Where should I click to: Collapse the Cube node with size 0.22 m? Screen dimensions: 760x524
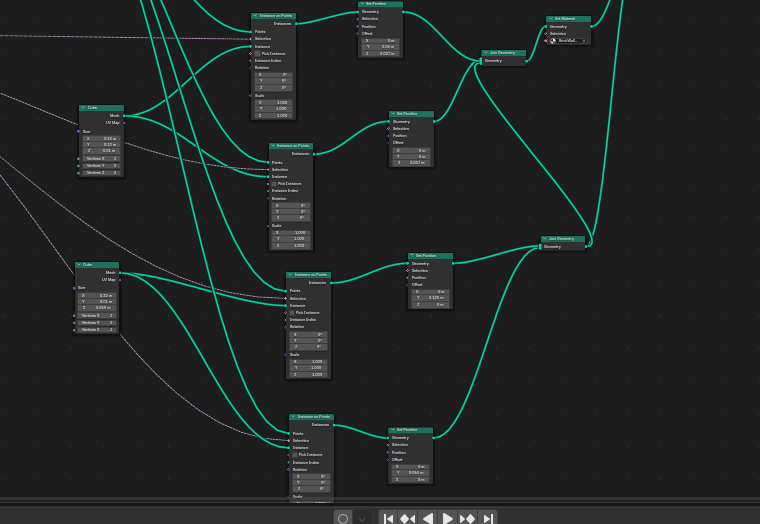79,265
